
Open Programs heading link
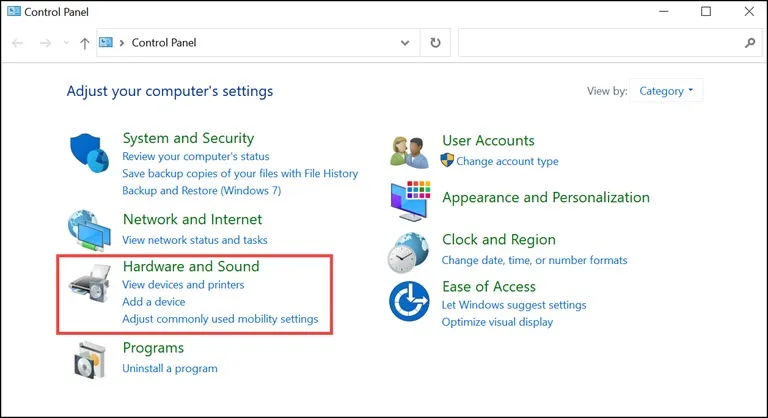(x=153, y=348)
